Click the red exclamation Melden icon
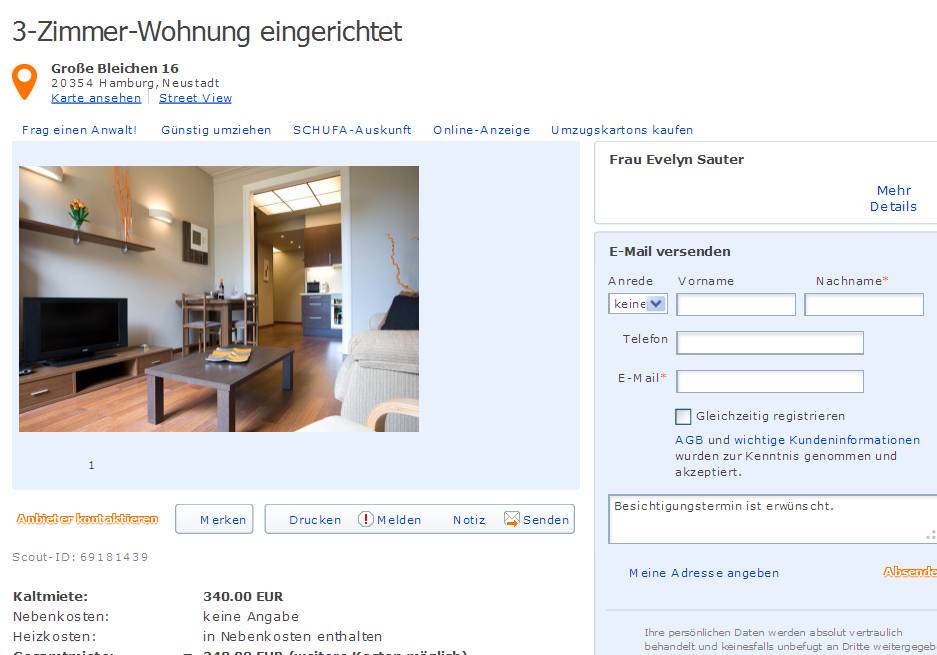This screenshot has height=655, width=937. 366,519
